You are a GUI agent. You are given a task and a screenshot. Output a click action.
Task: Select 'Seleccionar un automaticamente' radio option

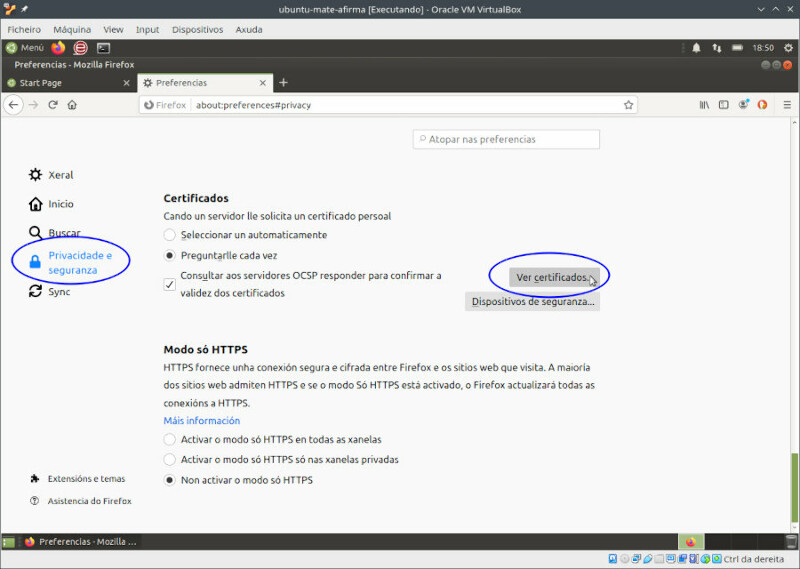pyautogui.click(x=169, y=235)
